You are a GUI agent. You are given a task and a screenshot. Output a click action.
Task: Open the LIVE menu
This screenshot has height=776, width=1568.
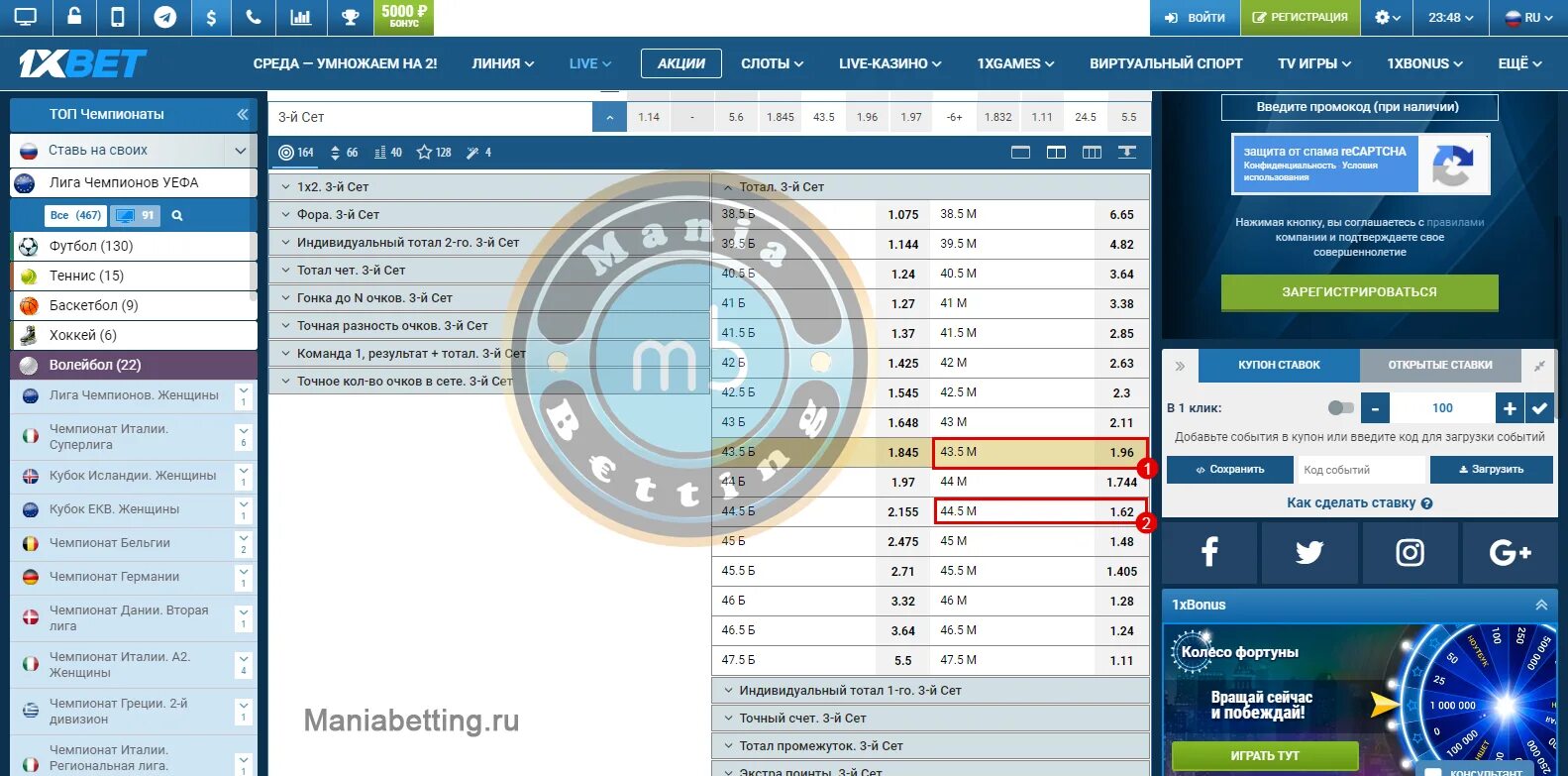click(590, 63)
